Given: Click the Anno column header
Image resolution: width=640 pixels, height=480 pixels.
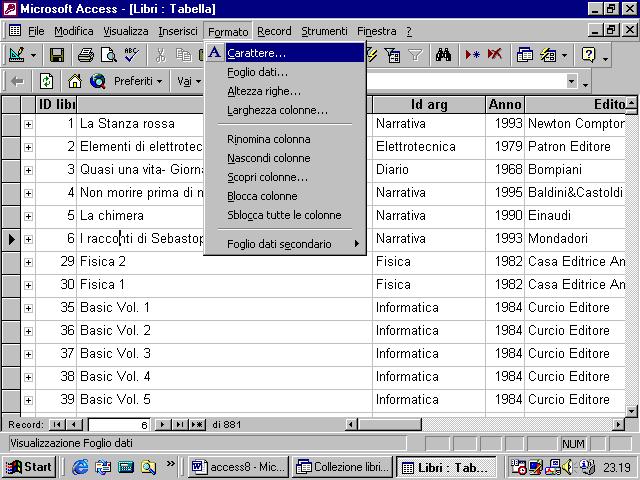Looking at the screenshot, I should [x=505, y=104].
